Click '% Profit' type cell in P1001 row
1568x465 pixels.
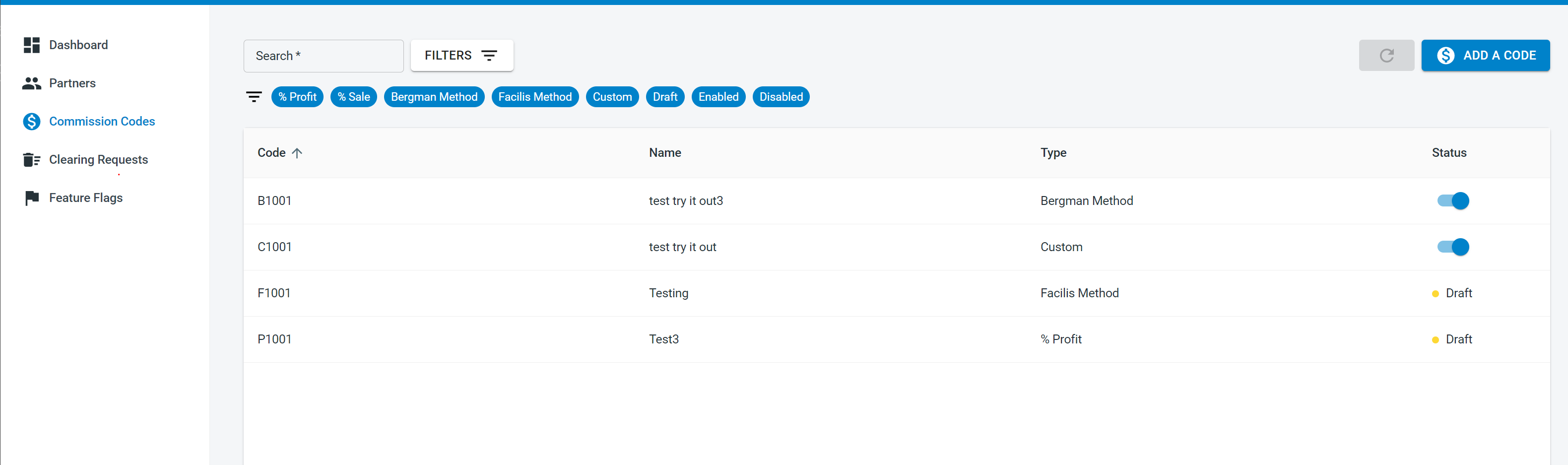coord(1061,339)
